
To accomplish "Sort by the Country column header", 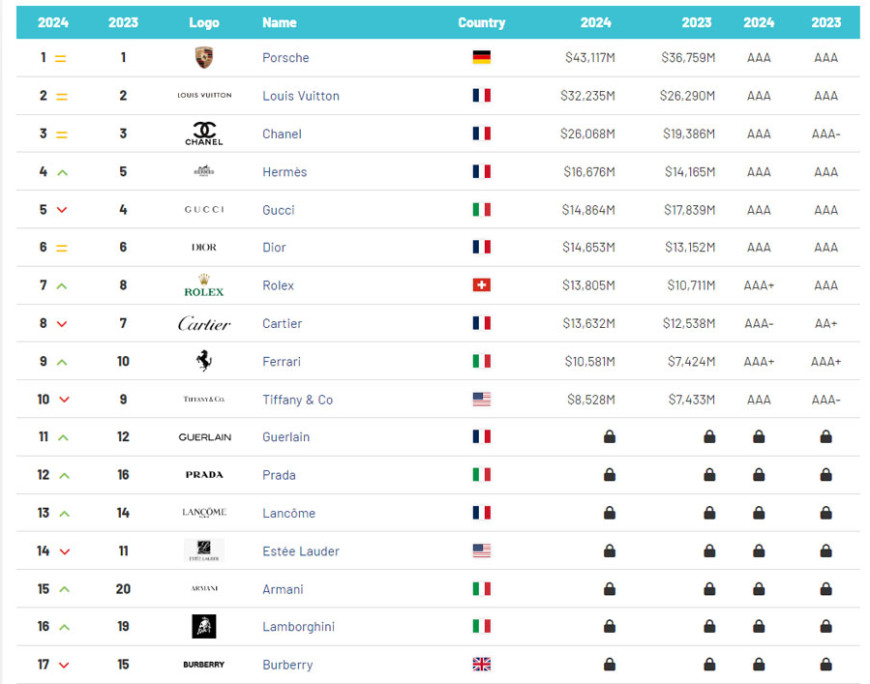I will 481,22.
